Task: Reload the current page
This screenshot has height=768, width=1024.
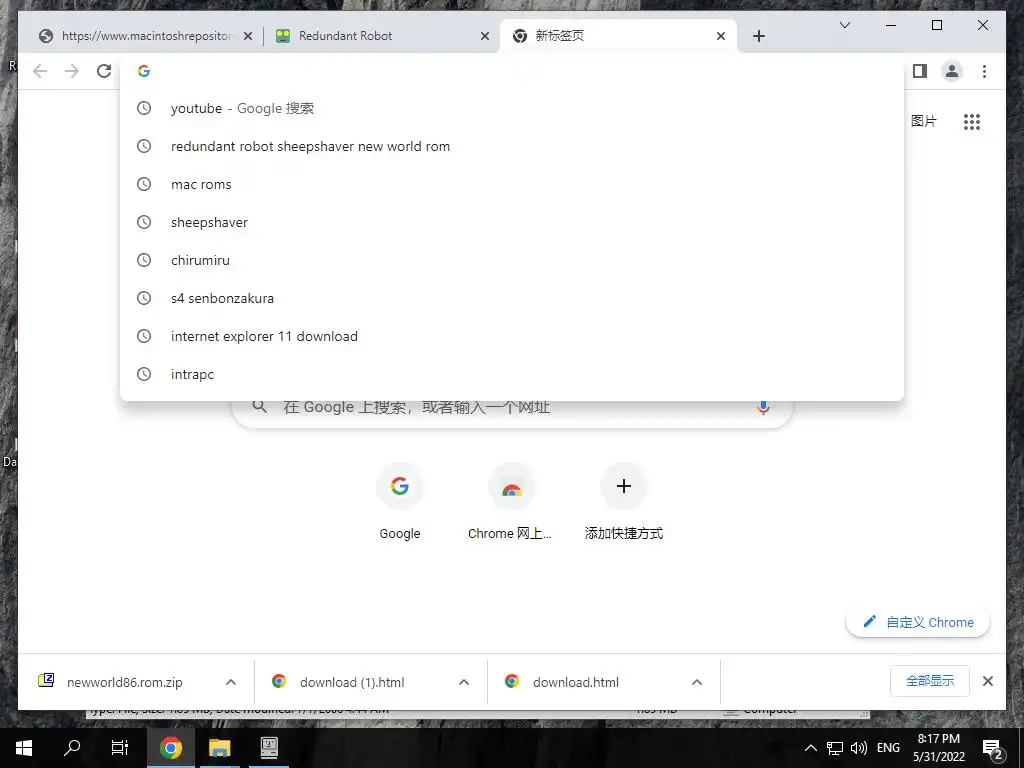Action: point(104,71)
